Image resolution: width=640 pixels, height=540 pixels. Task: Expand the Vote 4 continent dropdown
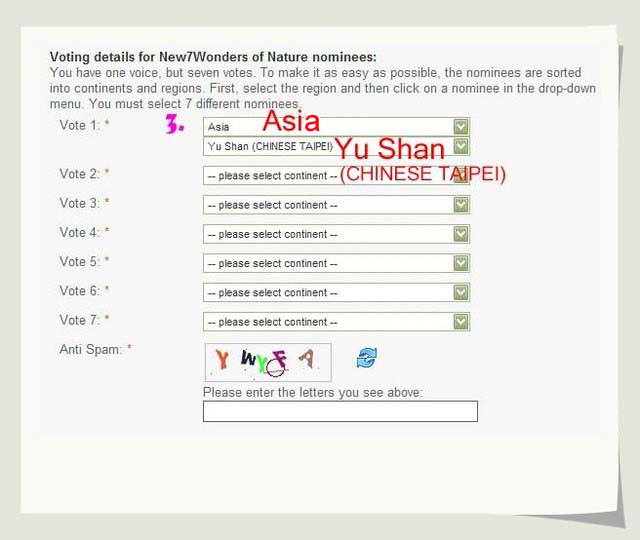pyautogui.click(x=336, y=234)
